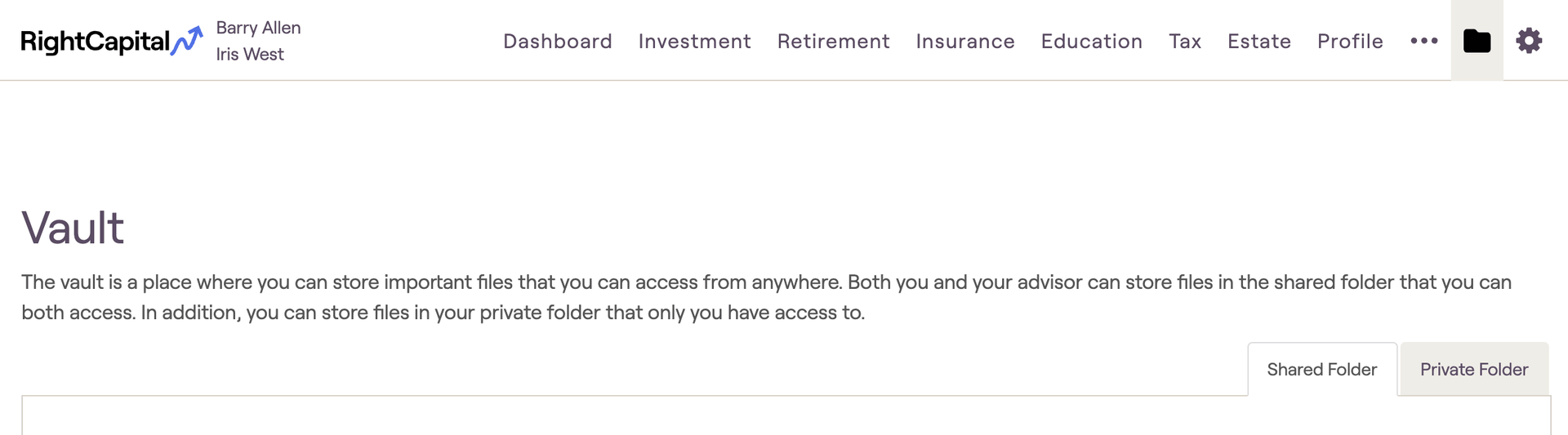Navigate to the Retirement menu
Viewport: 1568px width, 435px height.
pos(833,41)
